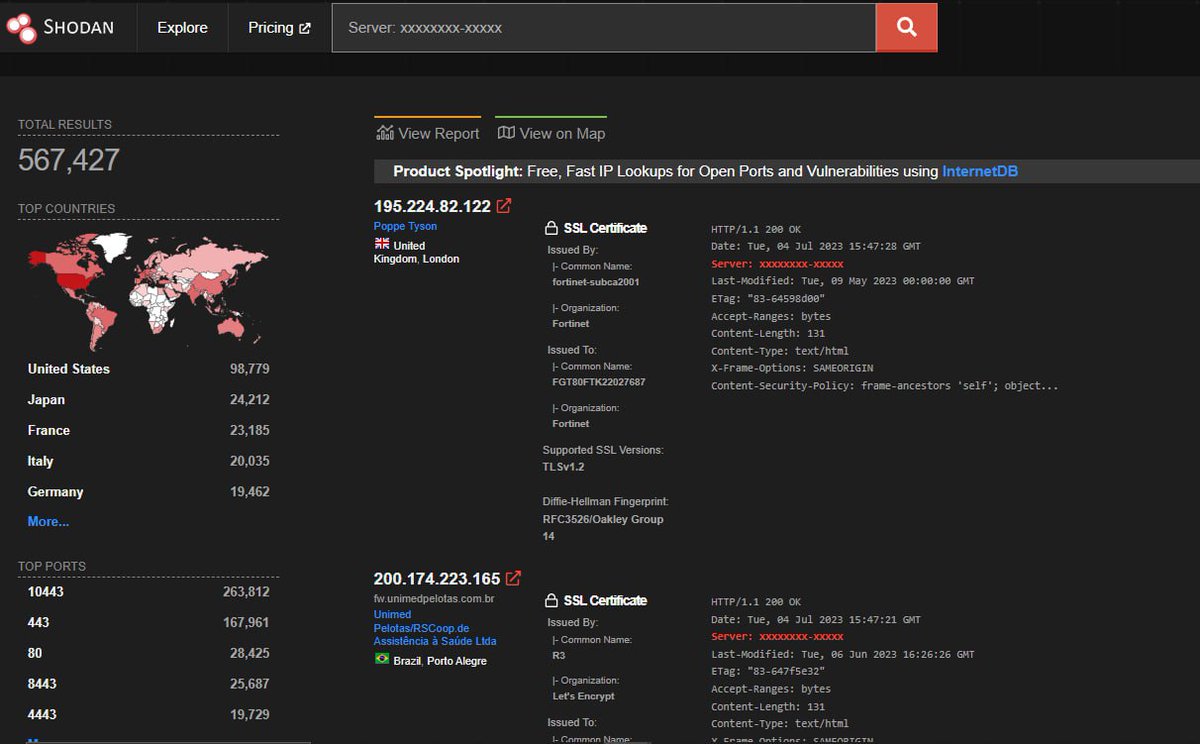Open the View on Map tab

pos(551,133)
